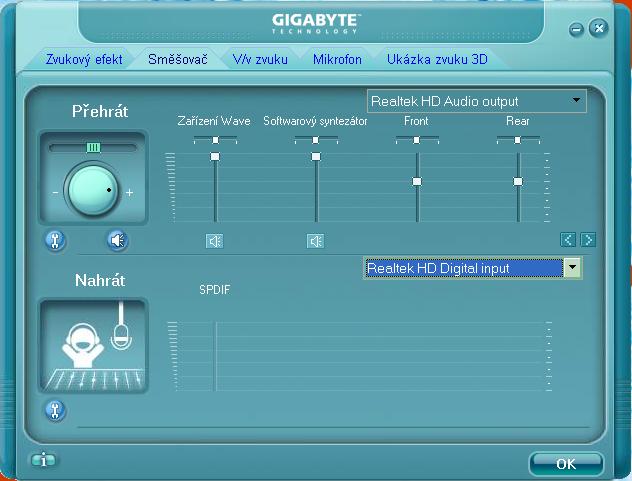Click the Nahrát recording studio image
Viewport: 632px width, 481px height.
tap(94, 346)
